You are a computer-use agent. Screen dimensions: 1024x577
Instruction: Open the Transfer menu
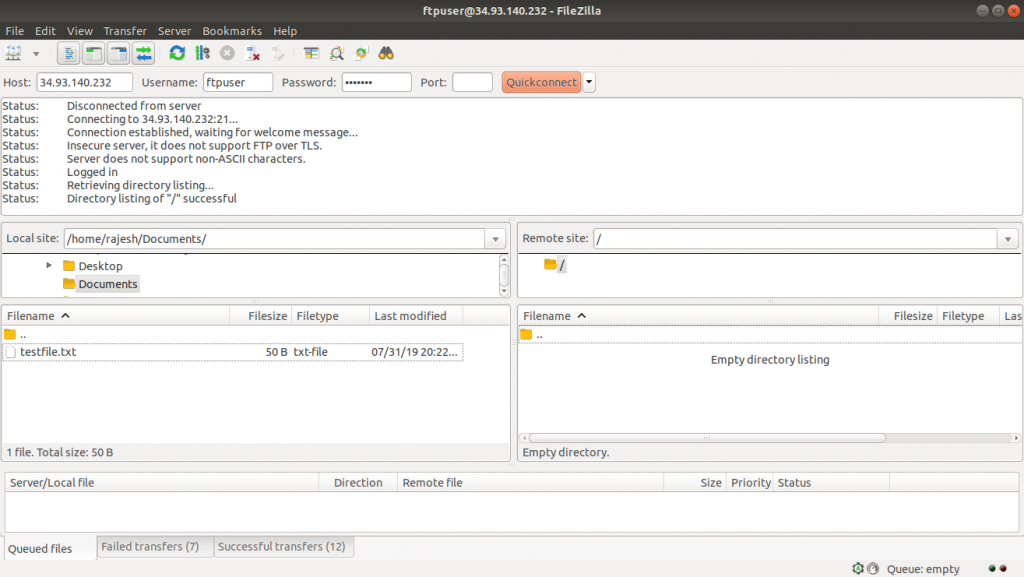point(125,31)
